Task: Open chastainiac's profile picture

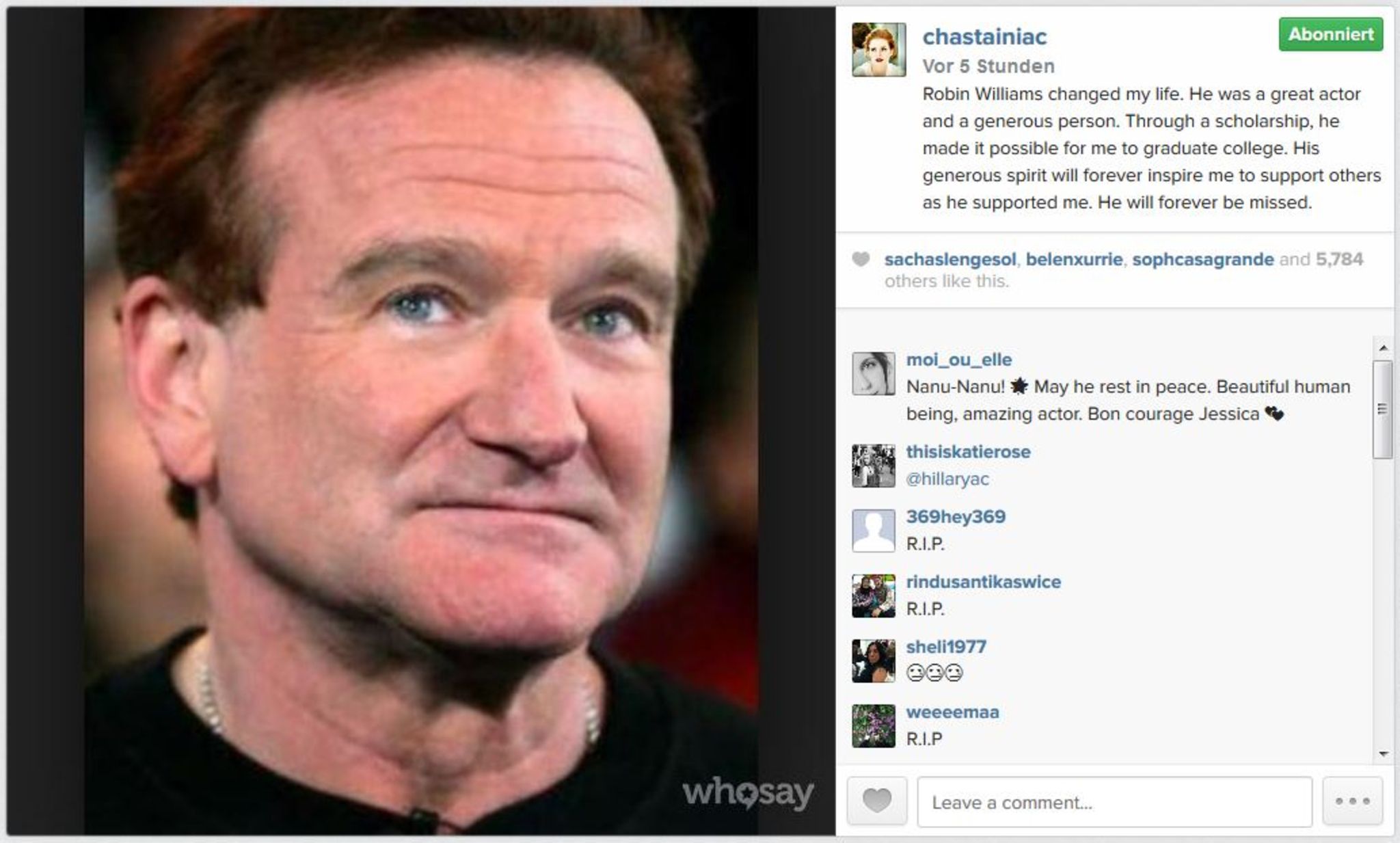Action: 878,49
